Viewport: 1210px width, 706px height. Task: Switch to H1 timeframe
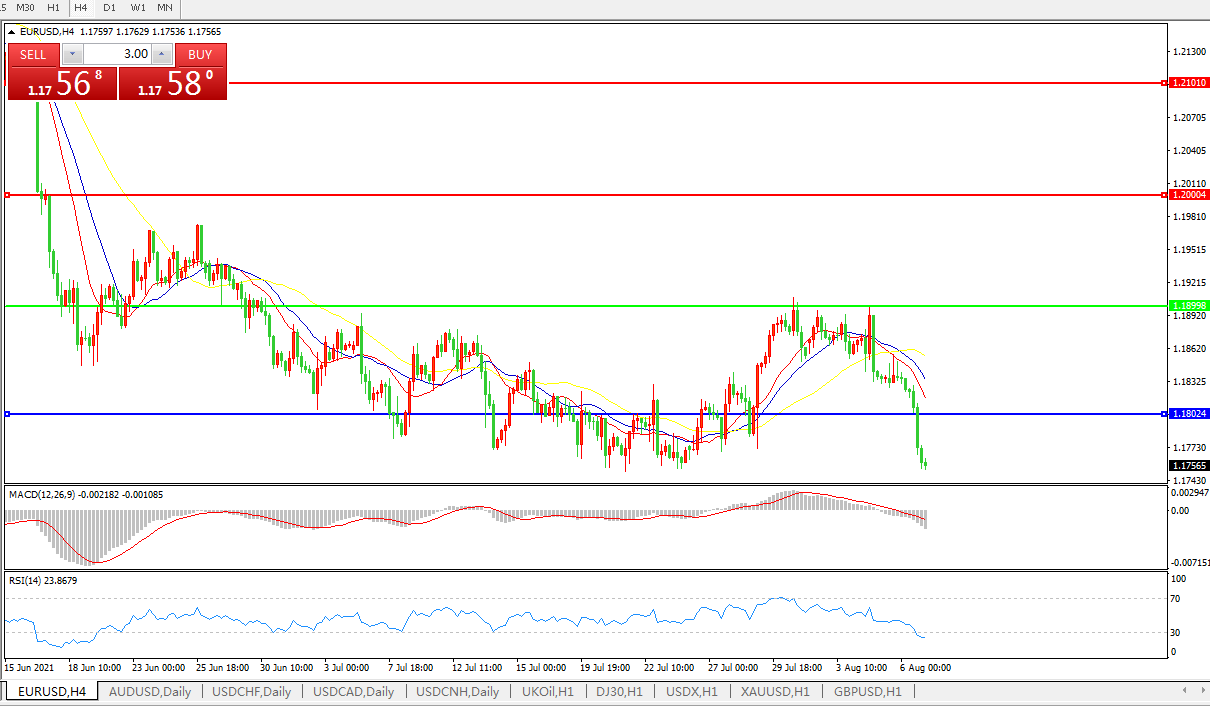tap(53, 7)
